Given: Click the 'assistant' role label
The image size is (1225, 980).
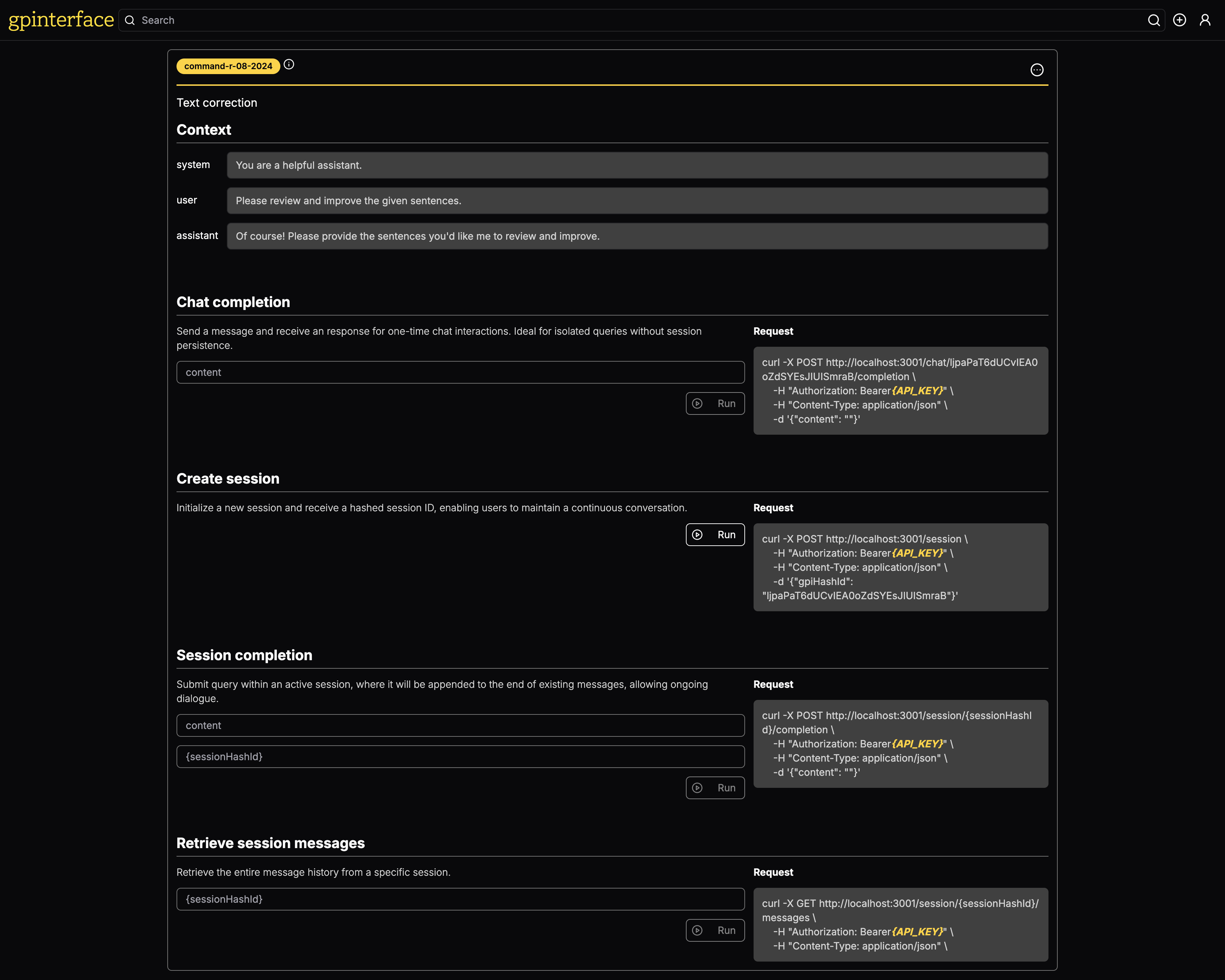Looking at the screenshot, I should coord(197,235).
